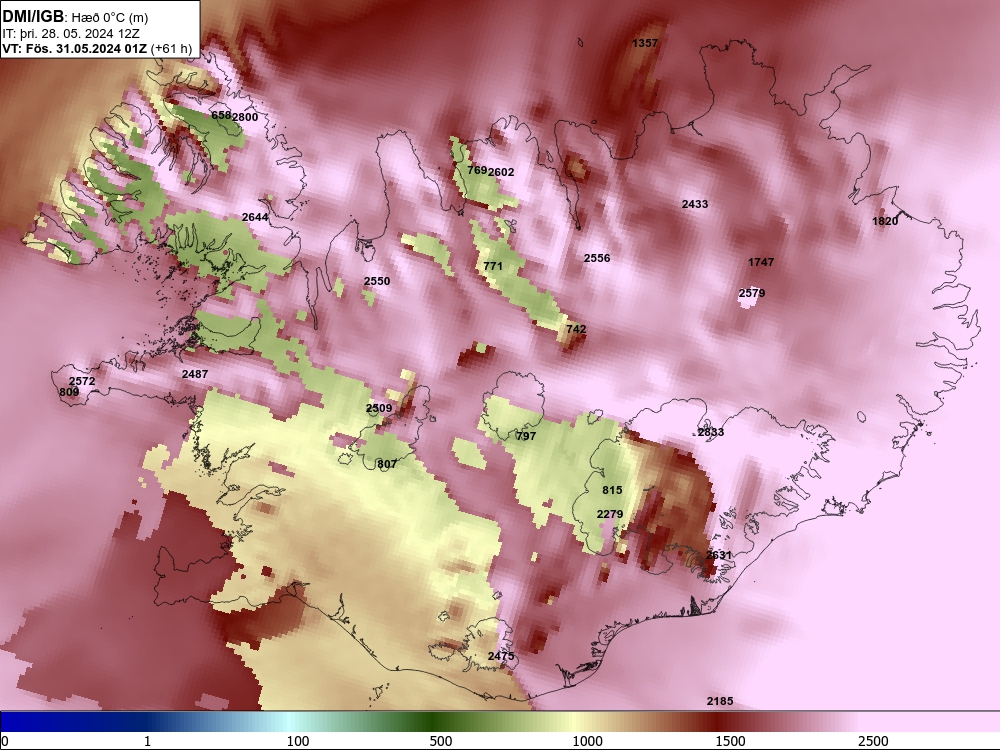The width and height of the screenshot is (1000, 750).
Task: Click the map value 2800
Action: pyautogui.click(x=245, y=117)
